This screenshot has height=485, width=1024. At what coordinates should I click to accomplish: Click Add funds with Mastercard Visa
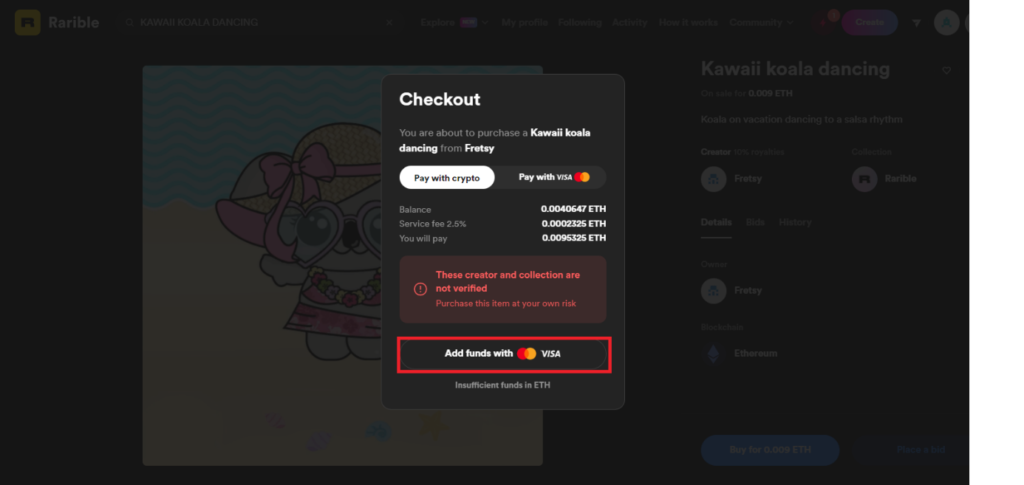[503, 354]
